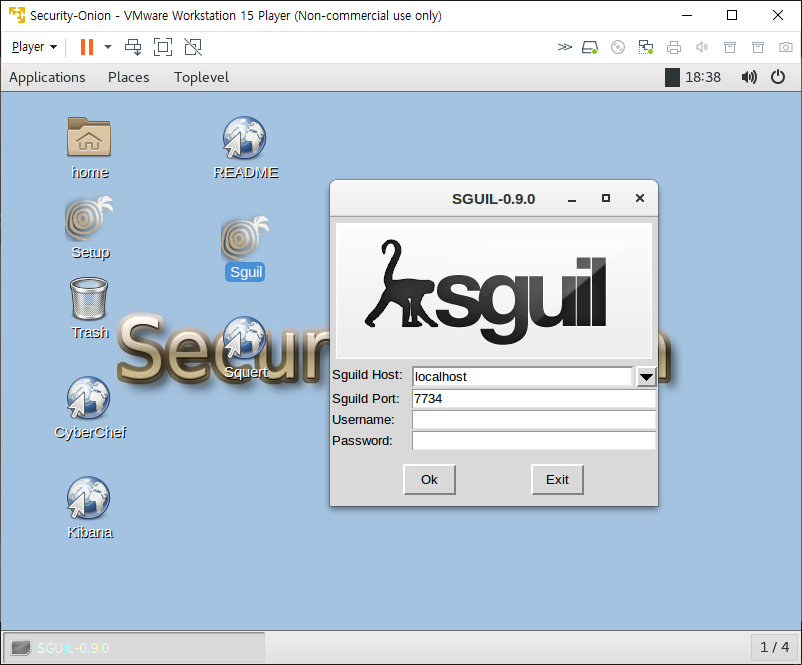This screenshot has height=665, width=802.
Task: Focus the Password input field
Action: (533, 440)
